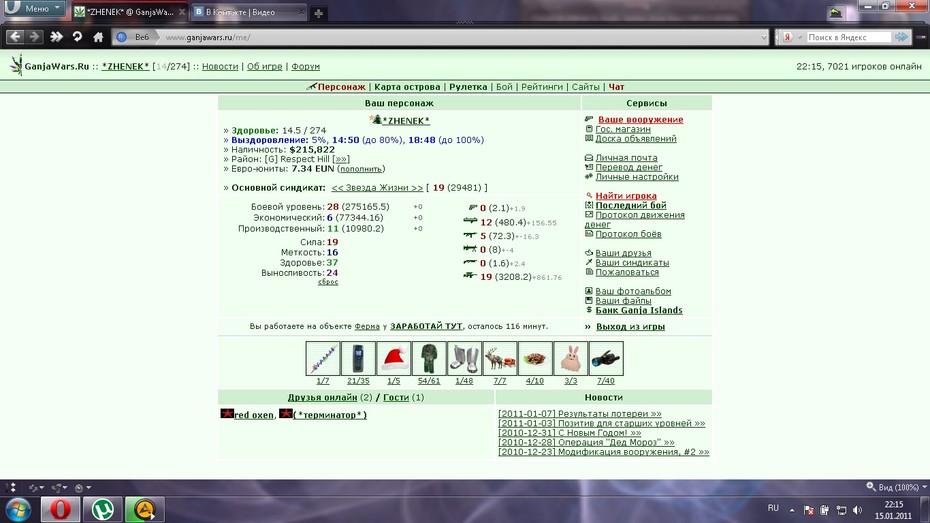Open Карта острова menu item
Screen dimensions: 930x523
(407, 87)
